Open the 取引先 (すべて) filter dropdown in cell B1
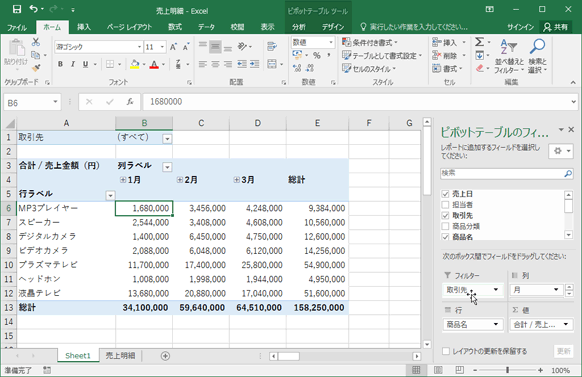Screen dimensions: 582x377 pyautogui.click(x=167, y=139)
